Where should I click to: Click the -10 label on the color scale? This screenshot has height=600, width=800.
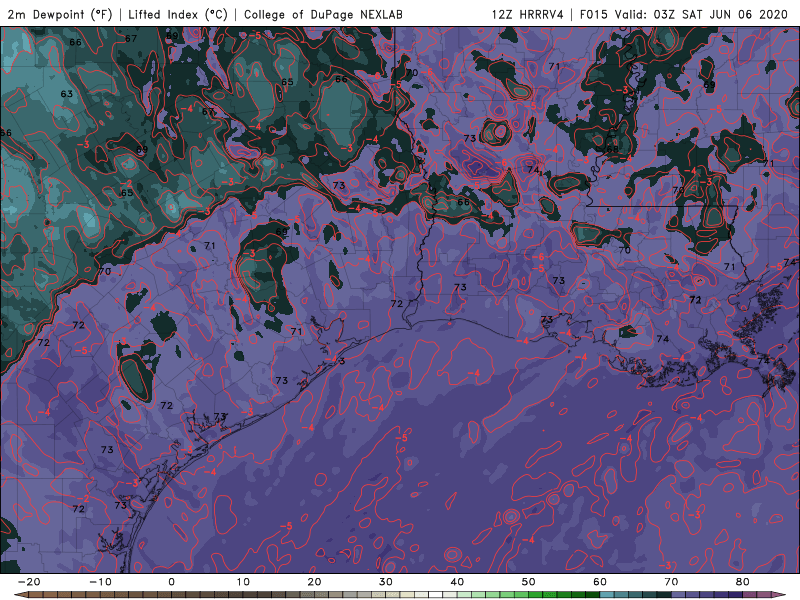pyautogui.click(x=100, y=582)
